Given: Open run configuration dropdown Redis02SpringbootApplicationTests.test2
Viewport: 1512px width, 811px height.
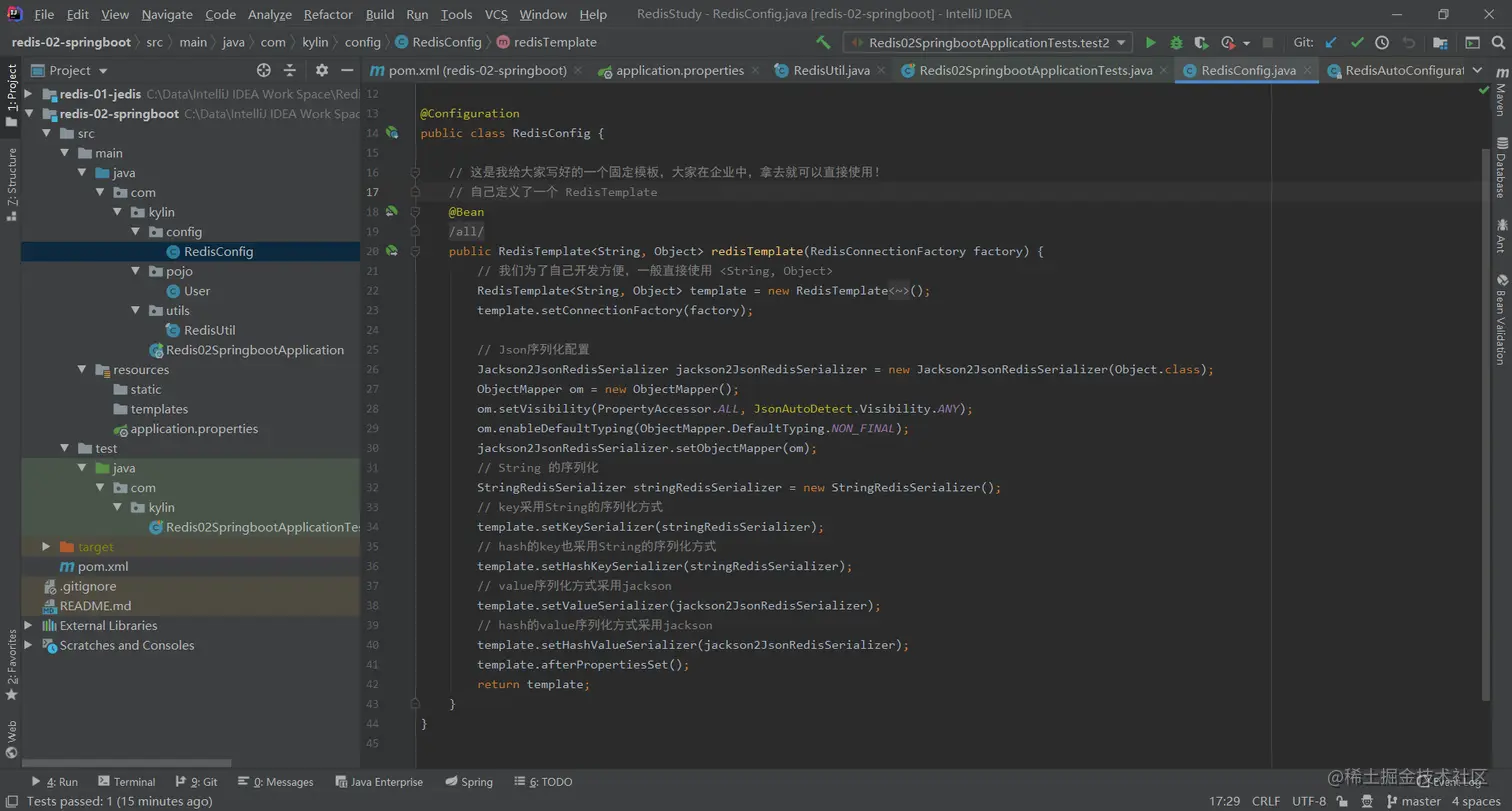Looking at the screenshot, I should pyautogui.click(x=988, y=43).
